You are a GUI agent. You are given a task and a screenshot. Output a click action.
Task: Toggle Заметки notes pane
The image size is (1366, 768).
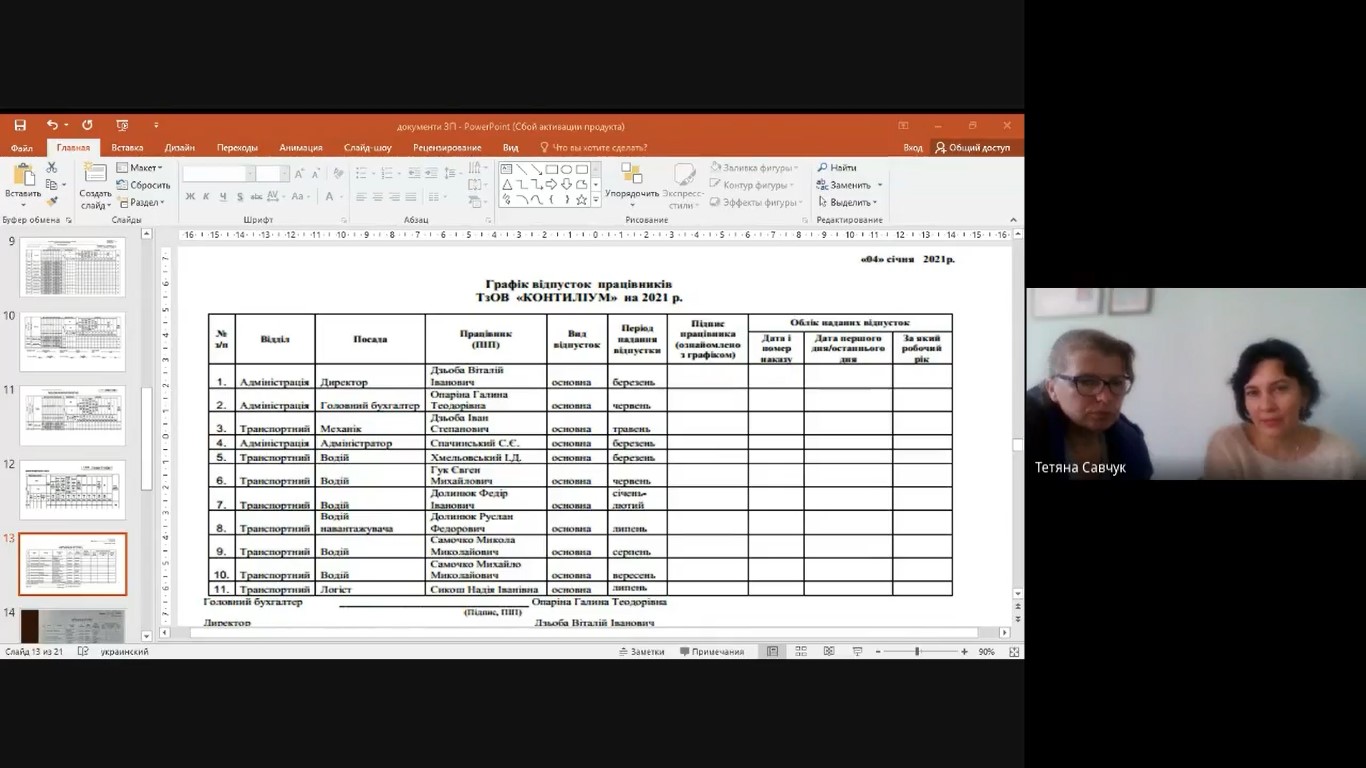pyautogui.click(x=641, y=652)
